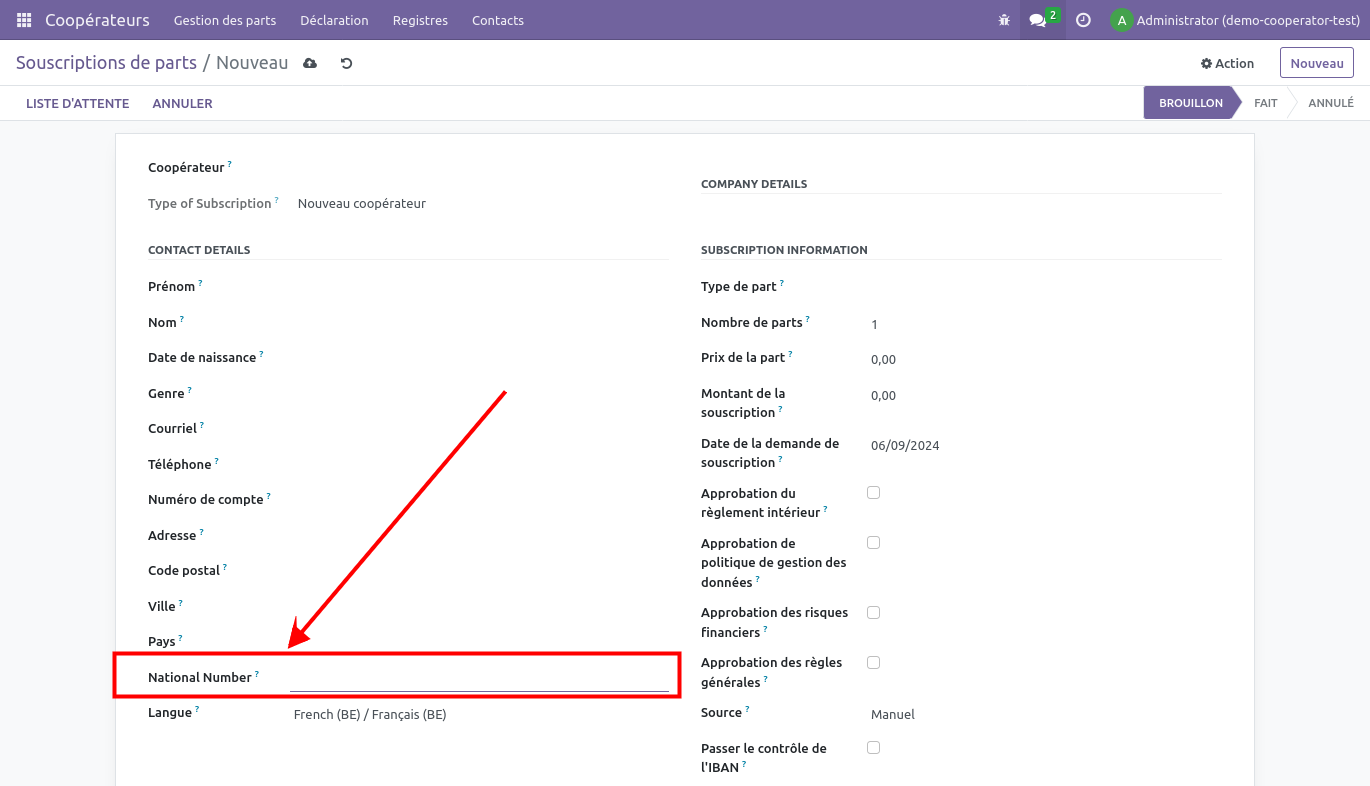The image size is (1370, 786).
Task: Show the Prénom help tooltip mark
Action: tap(200, 283)
